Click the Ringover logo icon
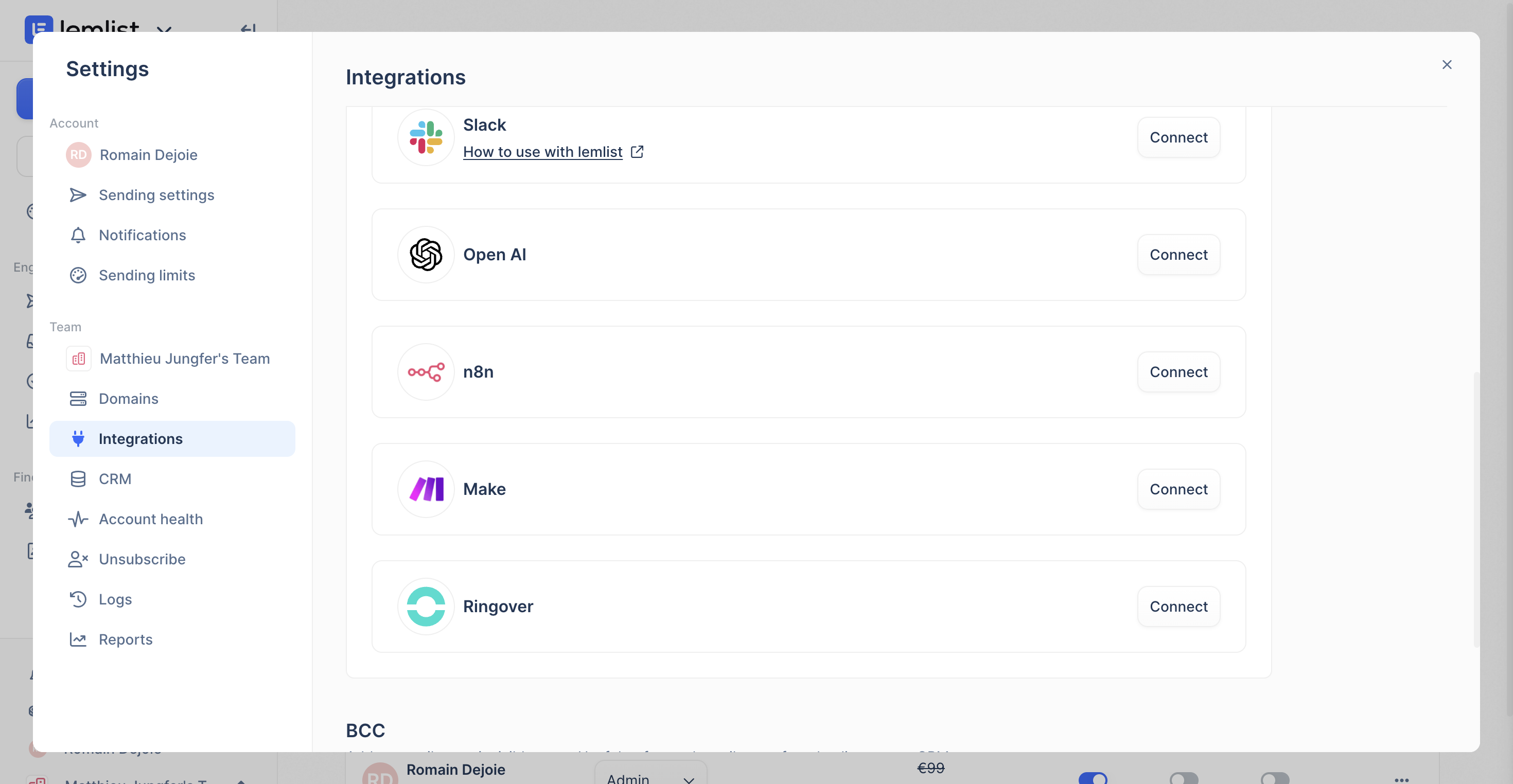 [426, 606]
